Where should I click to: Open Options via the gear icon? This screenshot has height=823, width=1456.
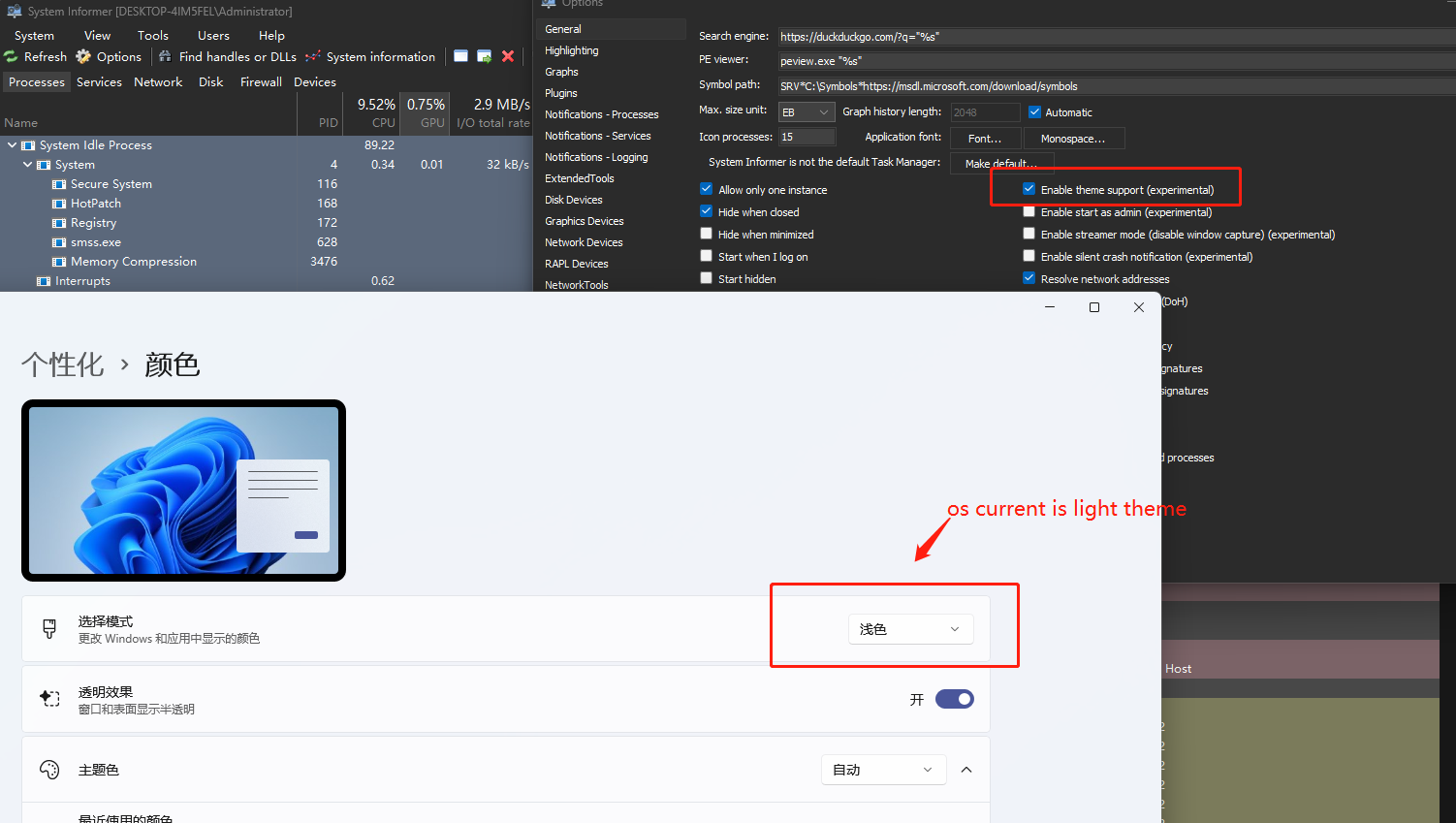pos(84,56)
